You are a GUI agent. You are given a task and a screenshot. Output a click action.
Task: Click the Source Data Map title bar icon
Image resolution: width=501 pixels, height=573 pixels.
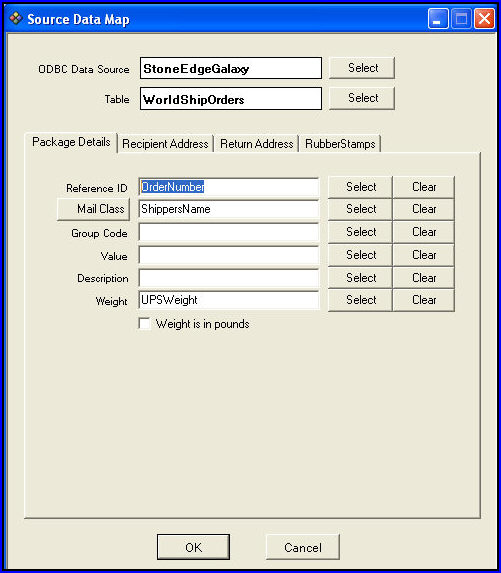coord(16,18)
